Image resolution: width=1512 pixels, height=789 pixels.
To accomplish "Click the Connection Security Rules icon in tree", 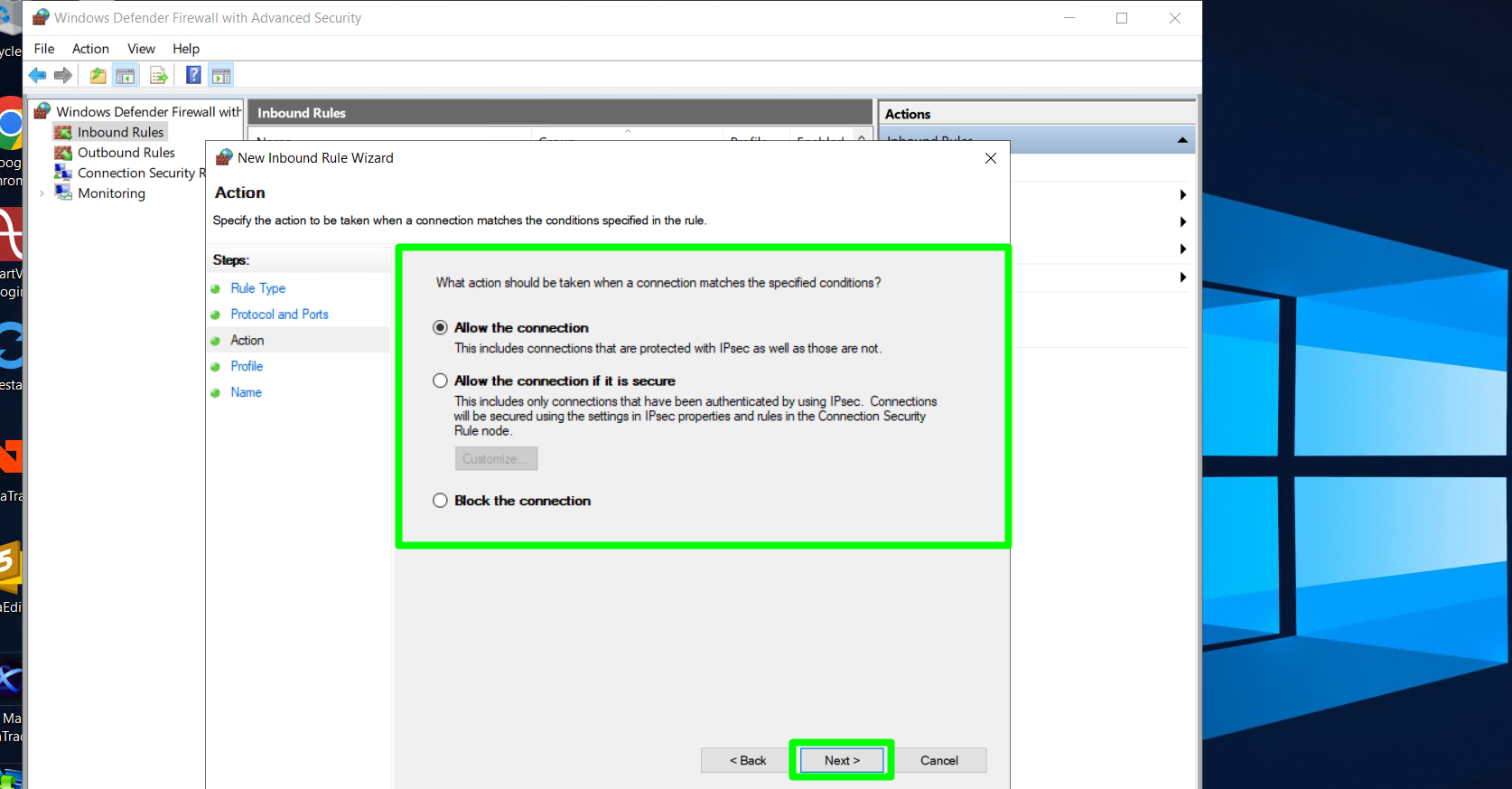I will 63,173.
